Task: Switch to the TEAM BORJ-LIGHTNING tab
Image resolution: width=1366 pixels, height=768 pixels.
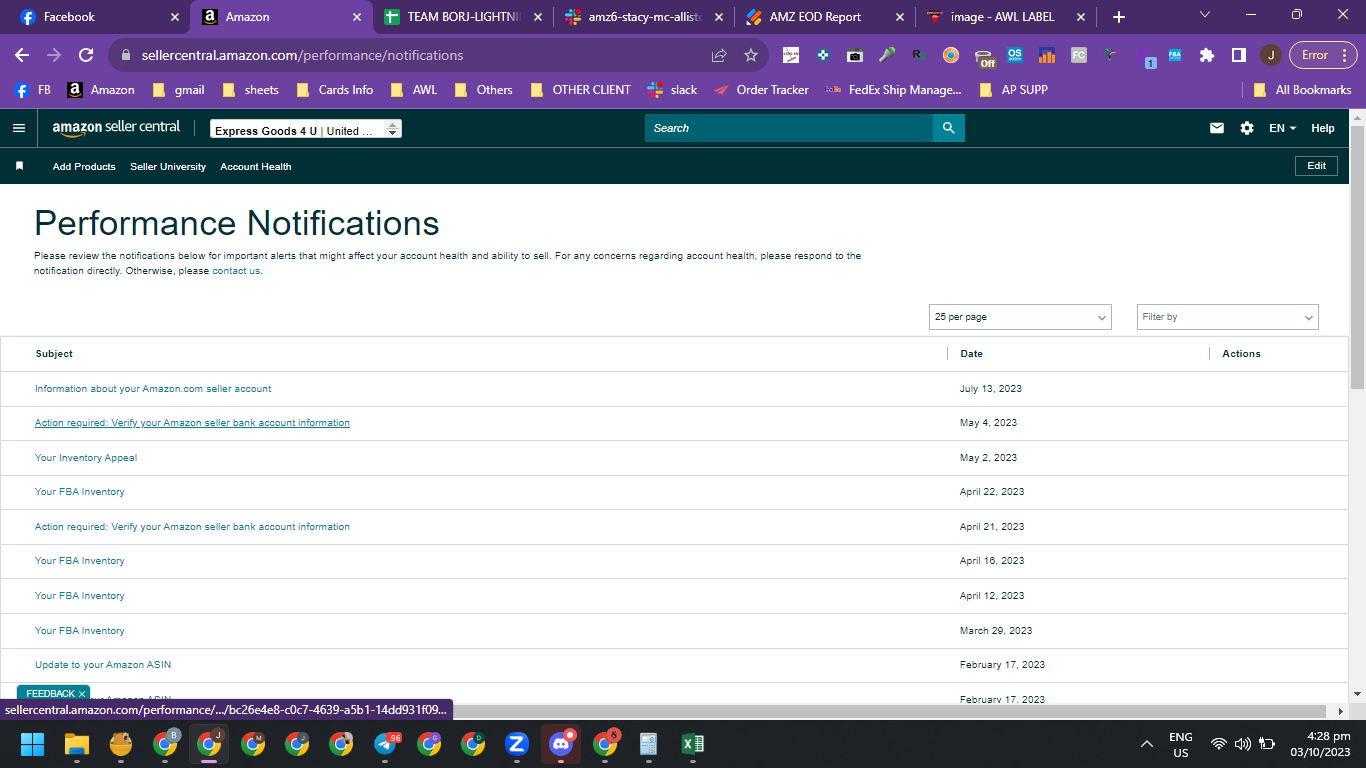Action: pos(462,17)
